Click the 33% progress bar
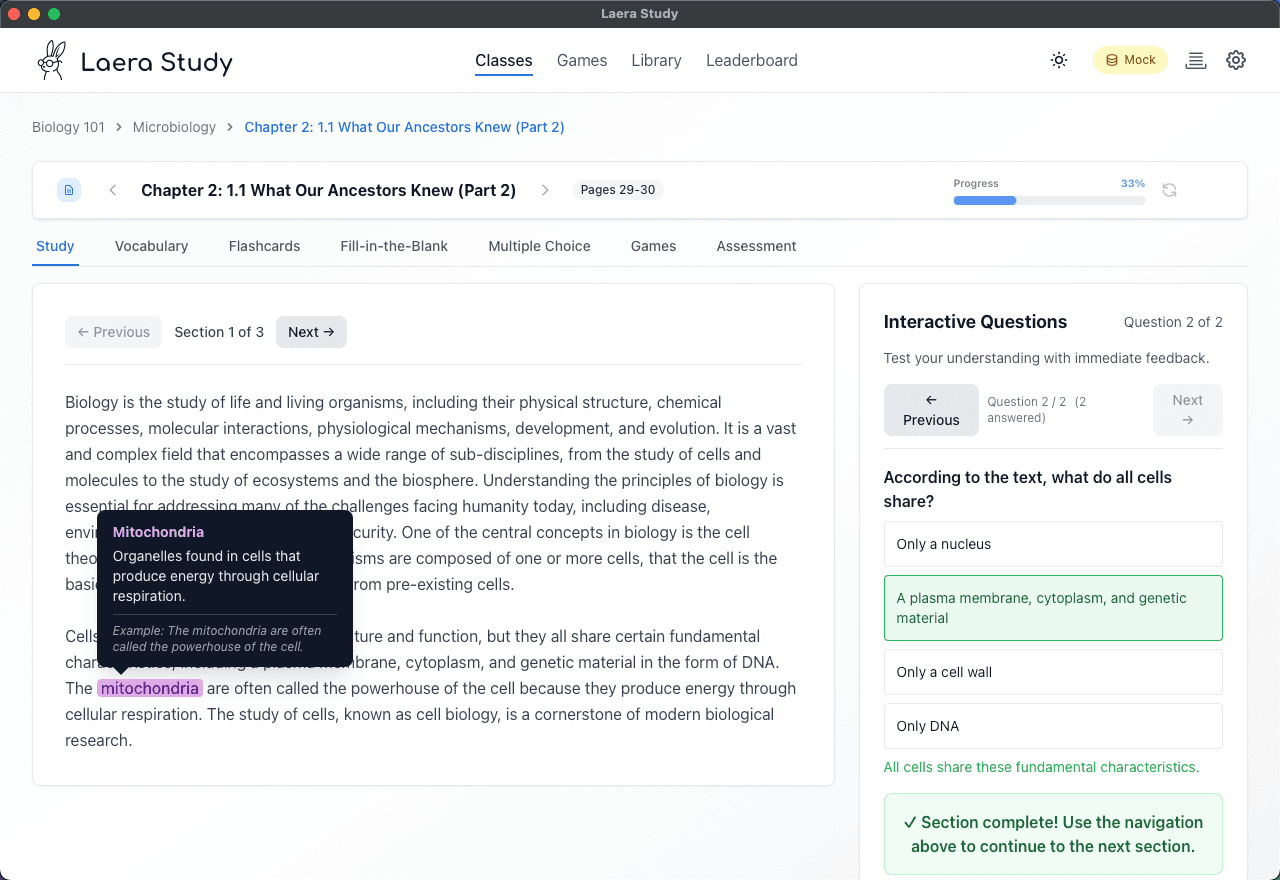The width and height of the screenshot is (1280, 880). click(x=1048, y=200)
